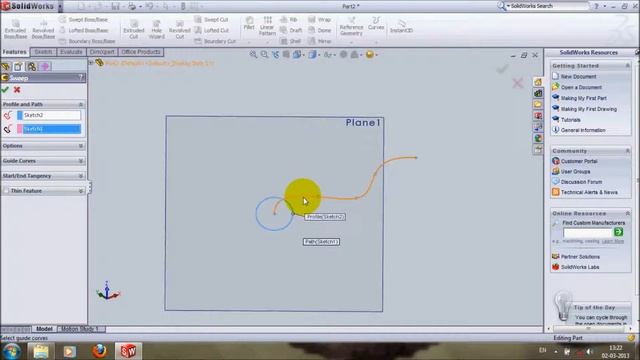Select the Extruded Boss/Base tool
The image size is (640, 360).
pyautogui.click(x=15, y=29)
